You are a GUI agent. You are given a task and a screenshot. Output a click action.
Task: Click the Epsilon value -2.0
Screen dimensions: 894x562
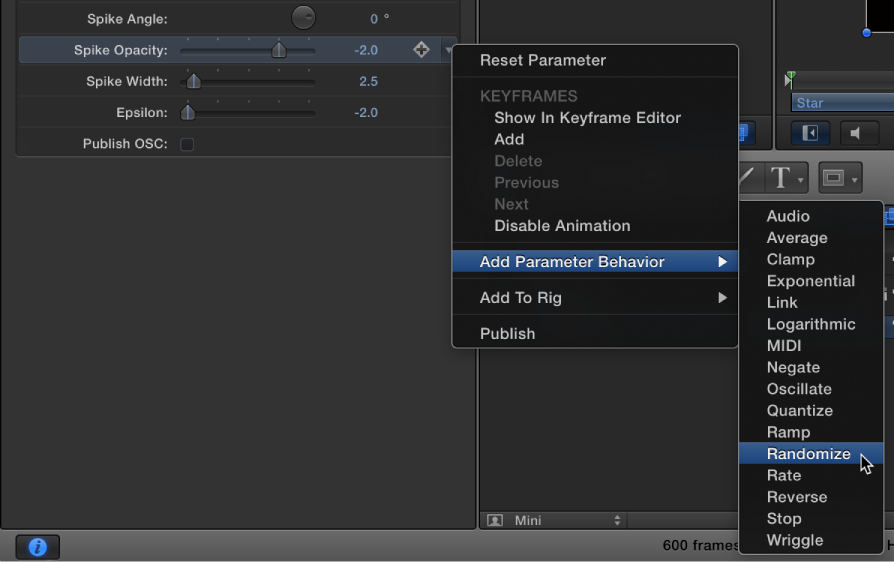coord(365,113)
